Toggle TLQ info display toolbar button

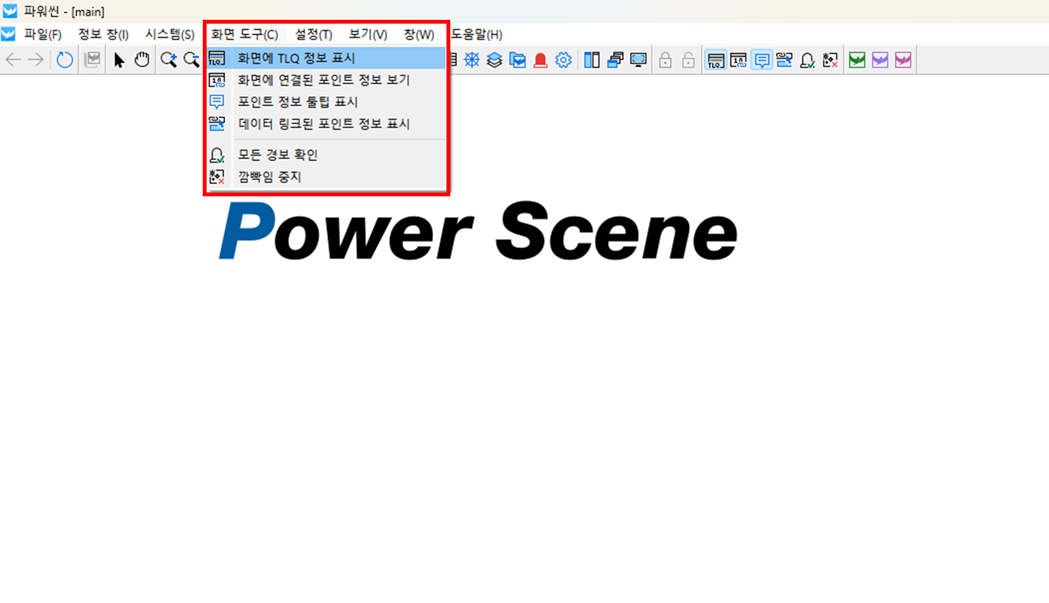(716, 60)
